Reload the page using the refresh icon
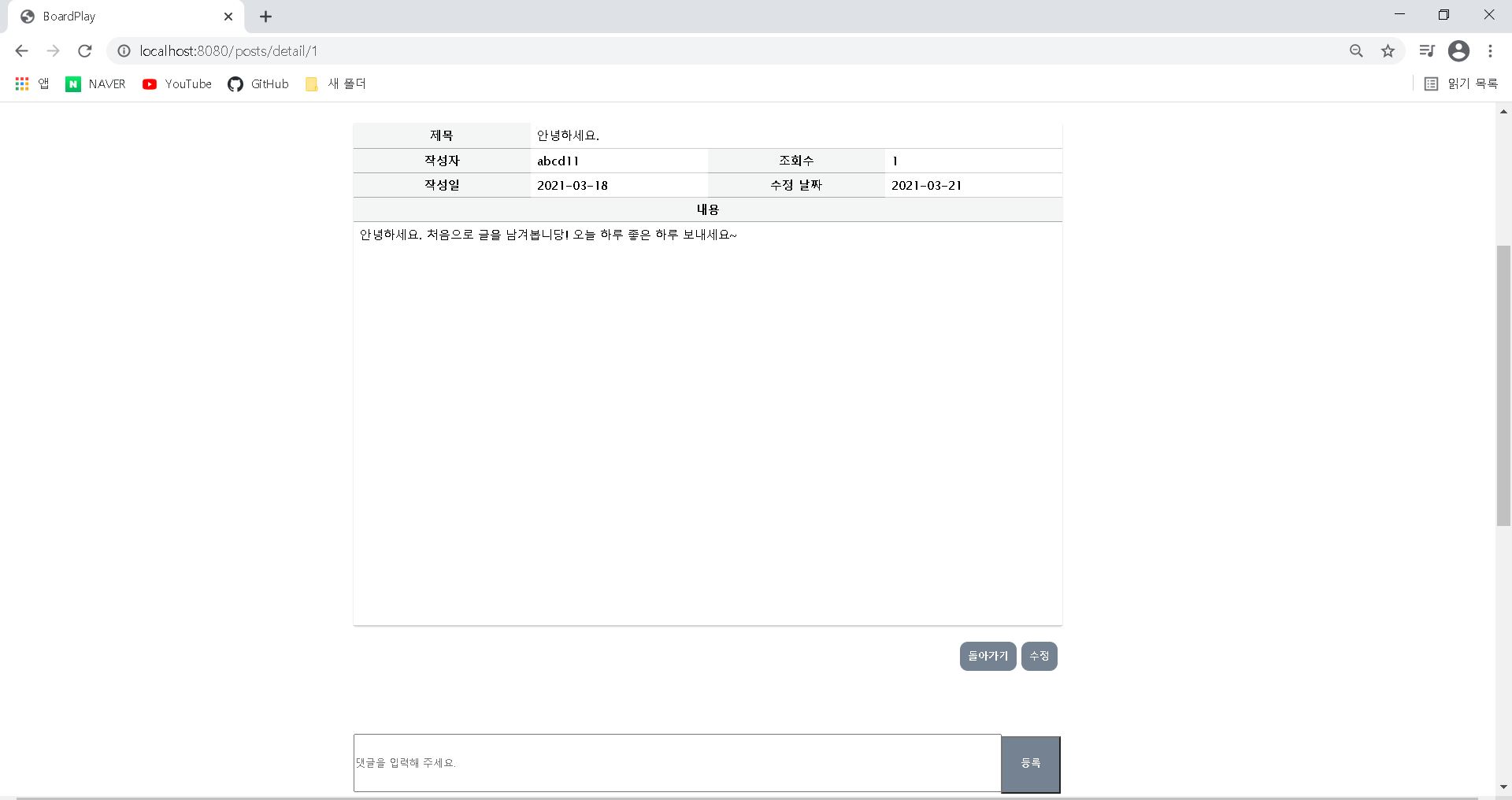The height and width of the screenshot is (800, 1512). [x=85, y=50]
